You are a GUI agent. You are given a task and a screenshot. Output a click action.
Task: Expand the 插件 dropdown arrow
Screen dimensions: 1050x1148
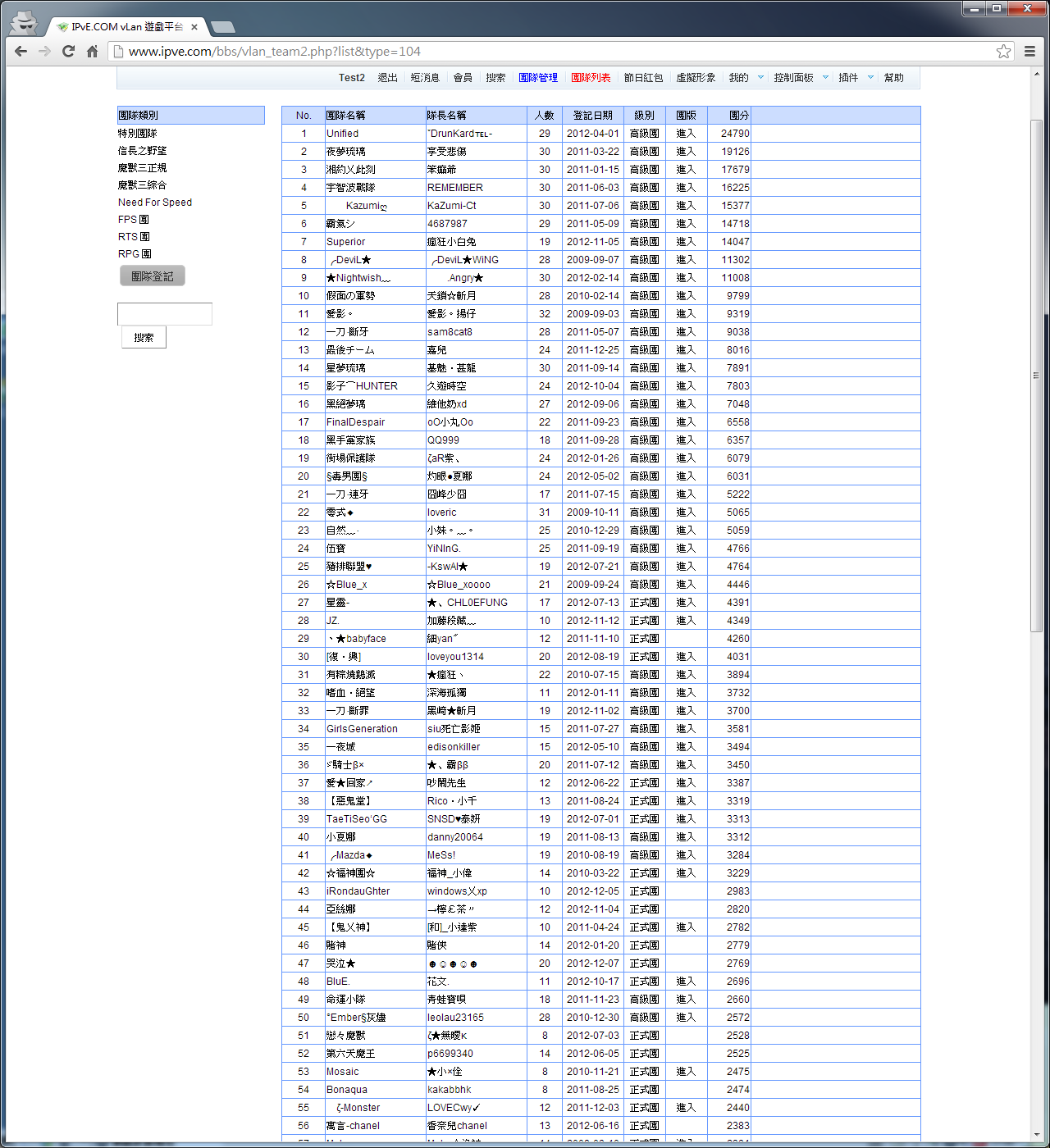pyautogui.click(x=870, y=77)
